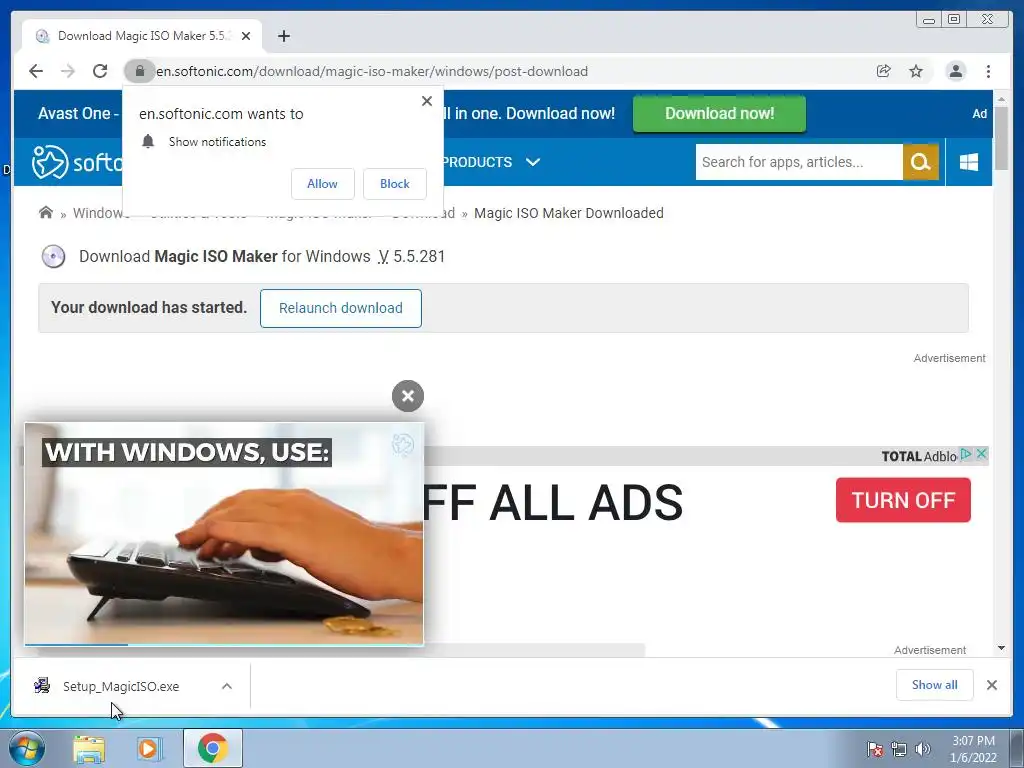Viewport: 1024px width, 768px height.
Task: Open AdChoices info icon on ad
Action: [x=966, y=454]
